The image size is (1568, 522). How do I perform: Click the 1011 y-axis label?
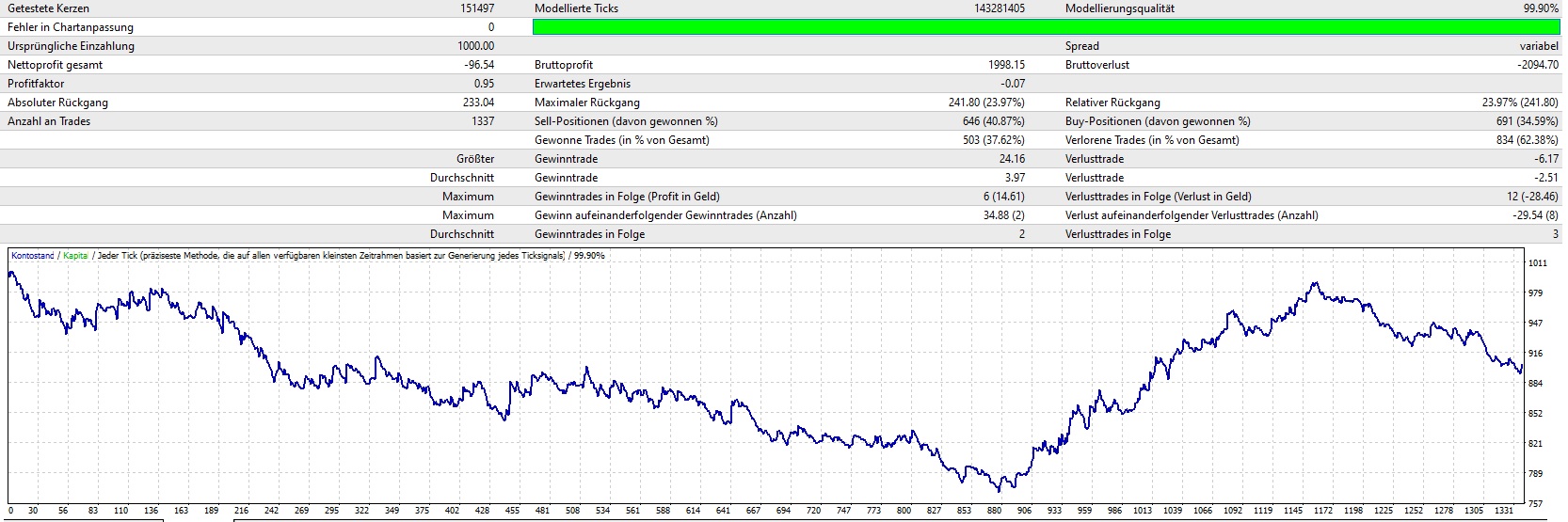(x=1537, y=263)
